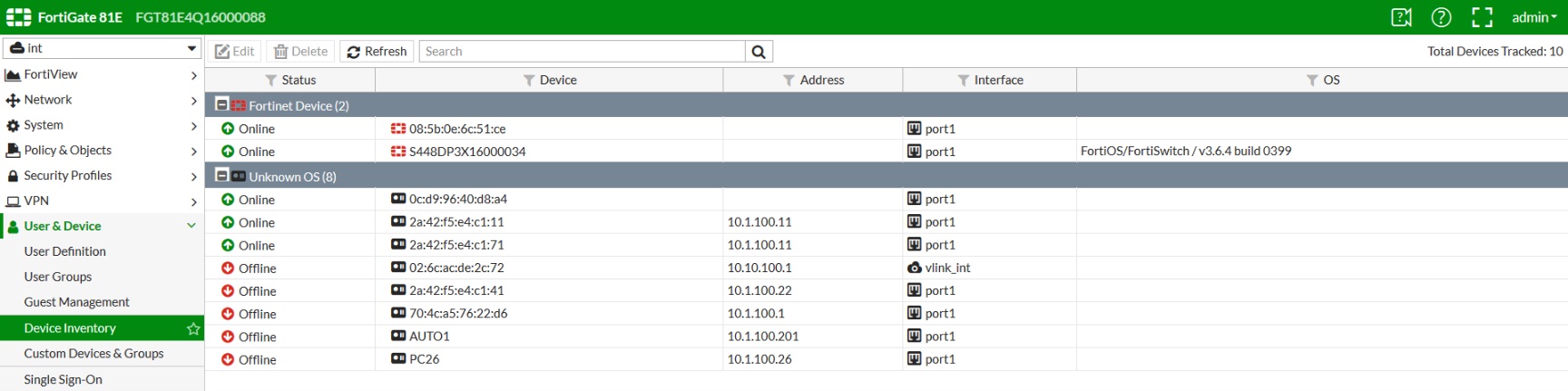Image resolution: width=1568 pixels, height=391 pixels.
Task: Open the online help video icon
Action: click(x=1401, y=17)
